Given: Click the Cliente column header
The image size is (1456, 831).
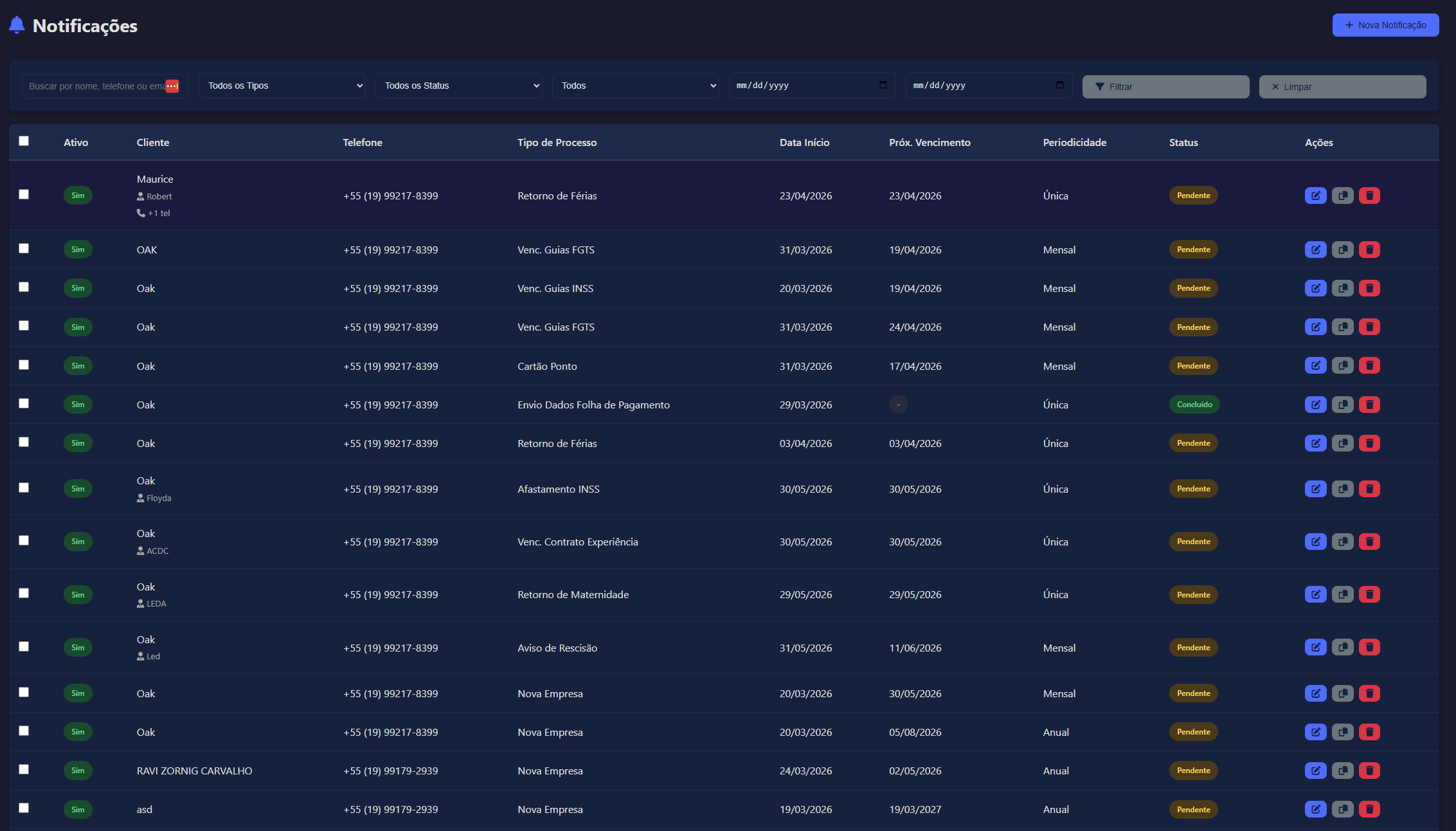Looking at the screenshot, I should (153, 142).
